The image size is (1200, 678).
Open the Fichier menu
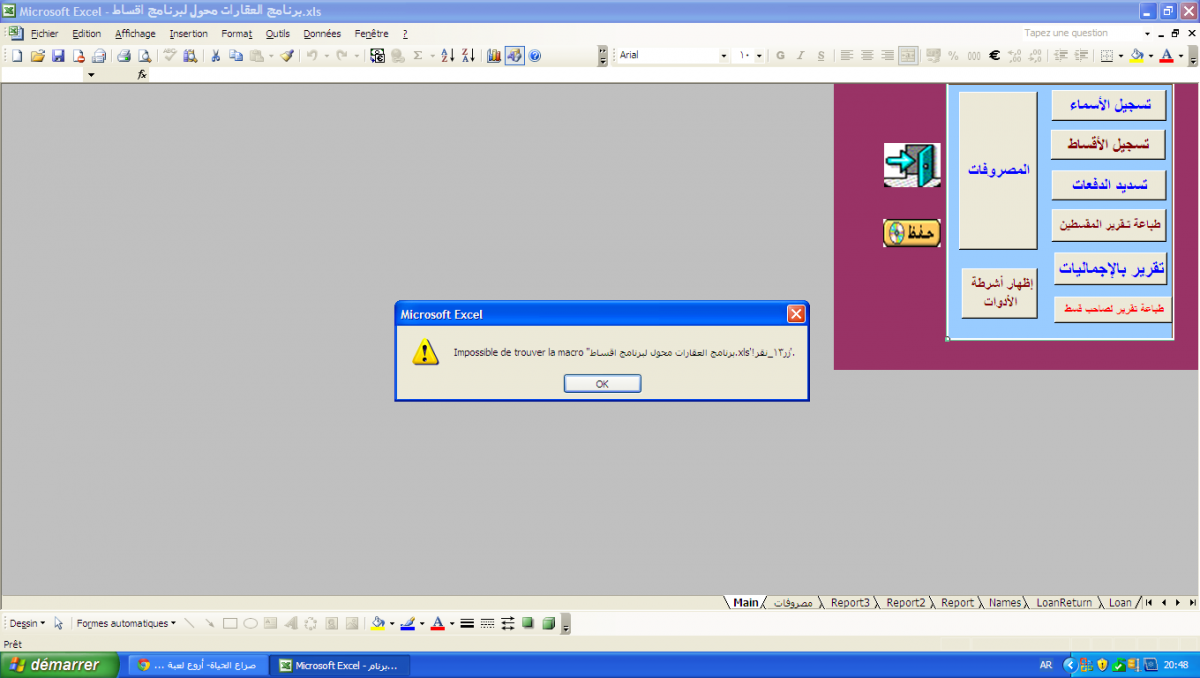tap(44, 33)
